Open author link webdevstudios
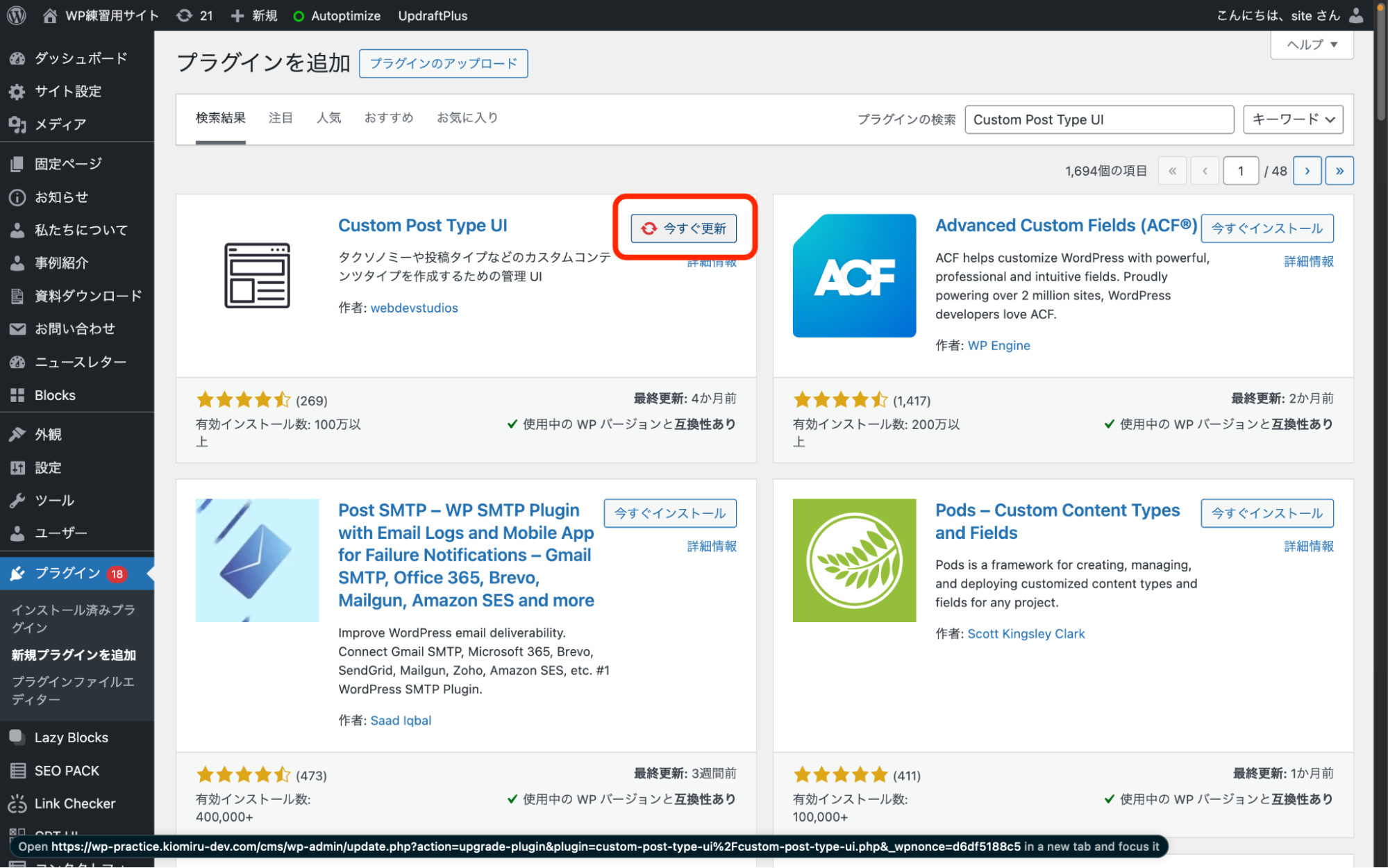 pyautogui.click(x=414, y=308)
